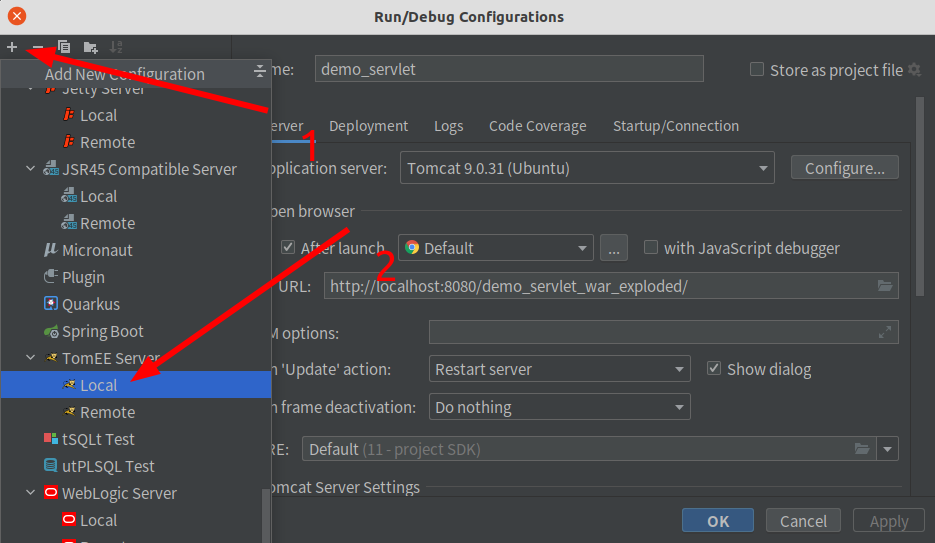Viewport: 935px width, 543px height.
Task: Choose the Micronaut configuration type
Action: 136,250
